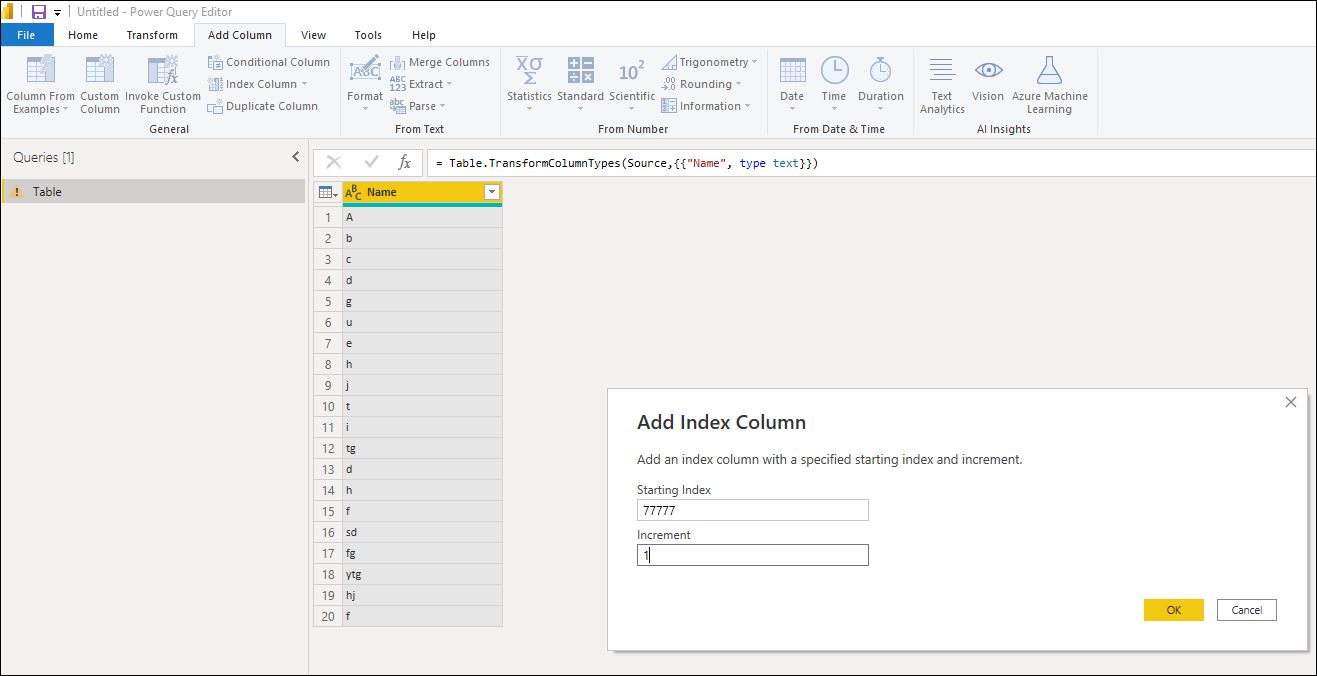Switch to Transform tab
Image resolution: width=1317 pixels, height=676 pixels.
click(x=152, y=35)
